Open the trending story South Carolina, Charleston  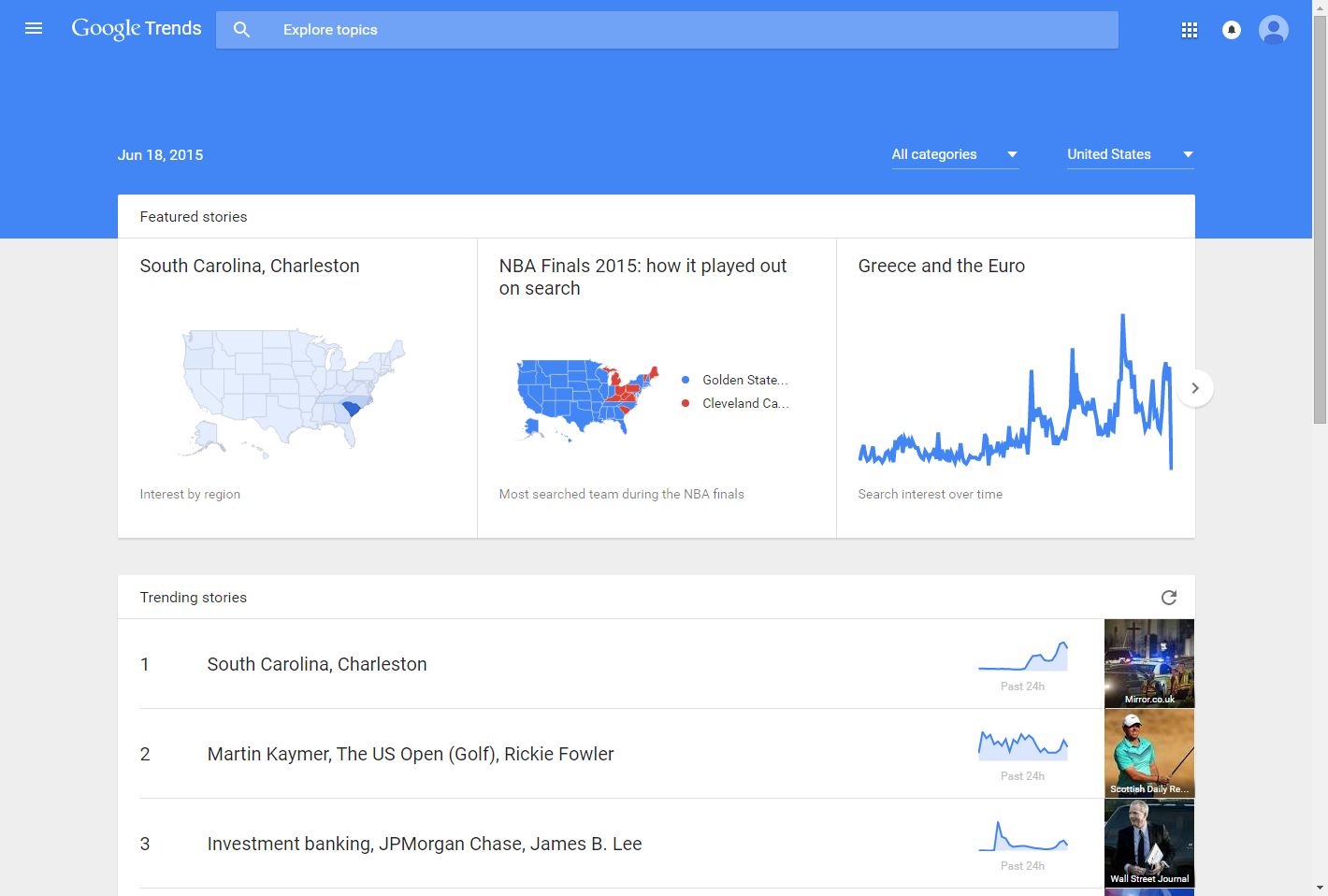pyautogui.click(x=316, y=664)
